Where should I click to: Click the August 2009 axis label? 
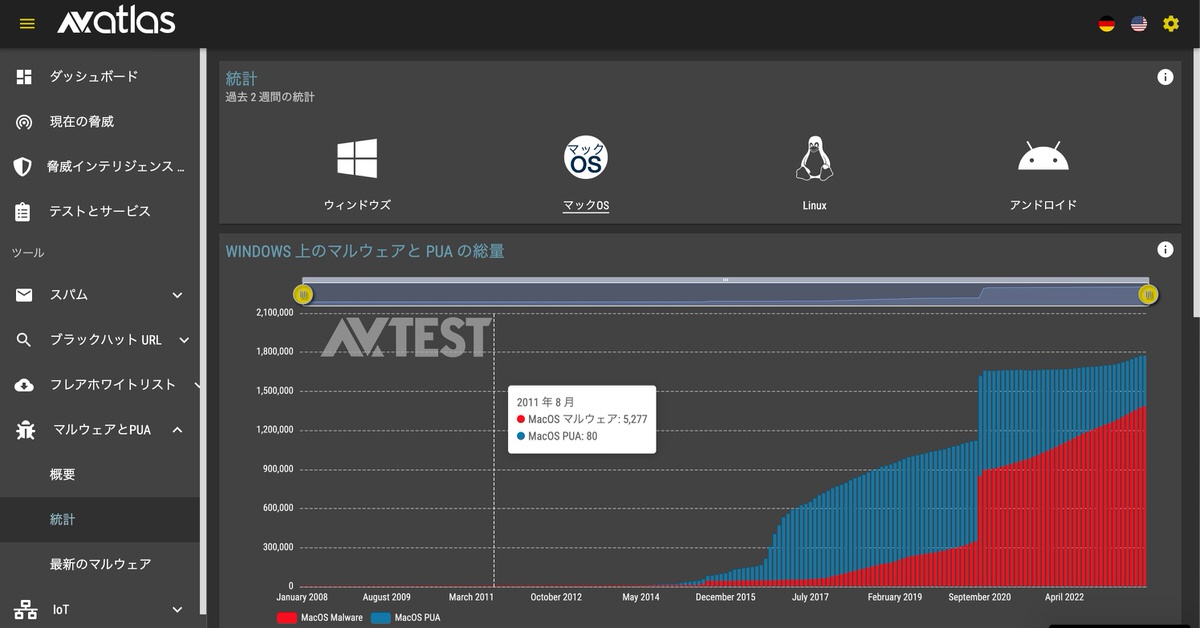tap(387, 598)
